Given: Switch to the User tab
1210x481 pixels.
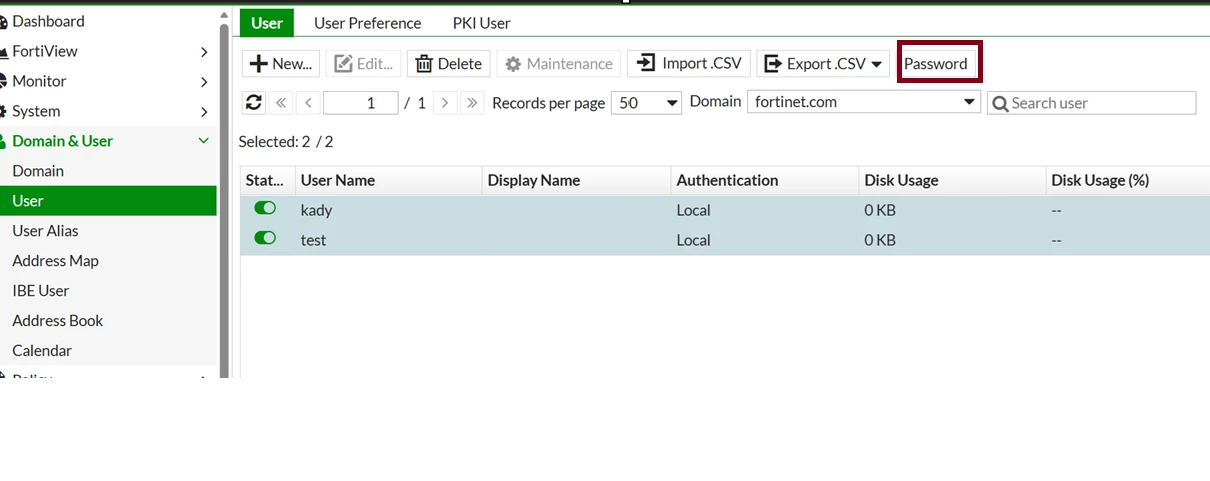Looking at the screenshot, I should pos(267,22).
